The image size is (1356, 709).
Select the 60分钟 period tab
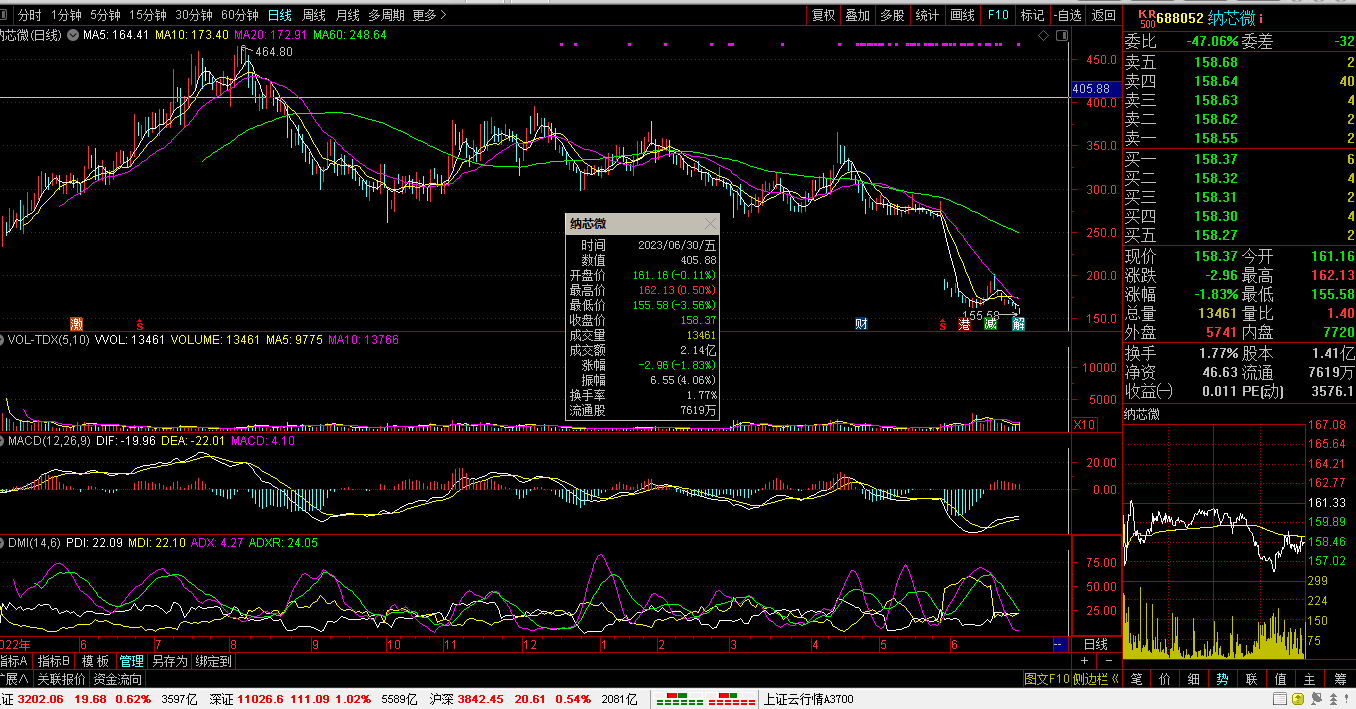pos(239,15)
